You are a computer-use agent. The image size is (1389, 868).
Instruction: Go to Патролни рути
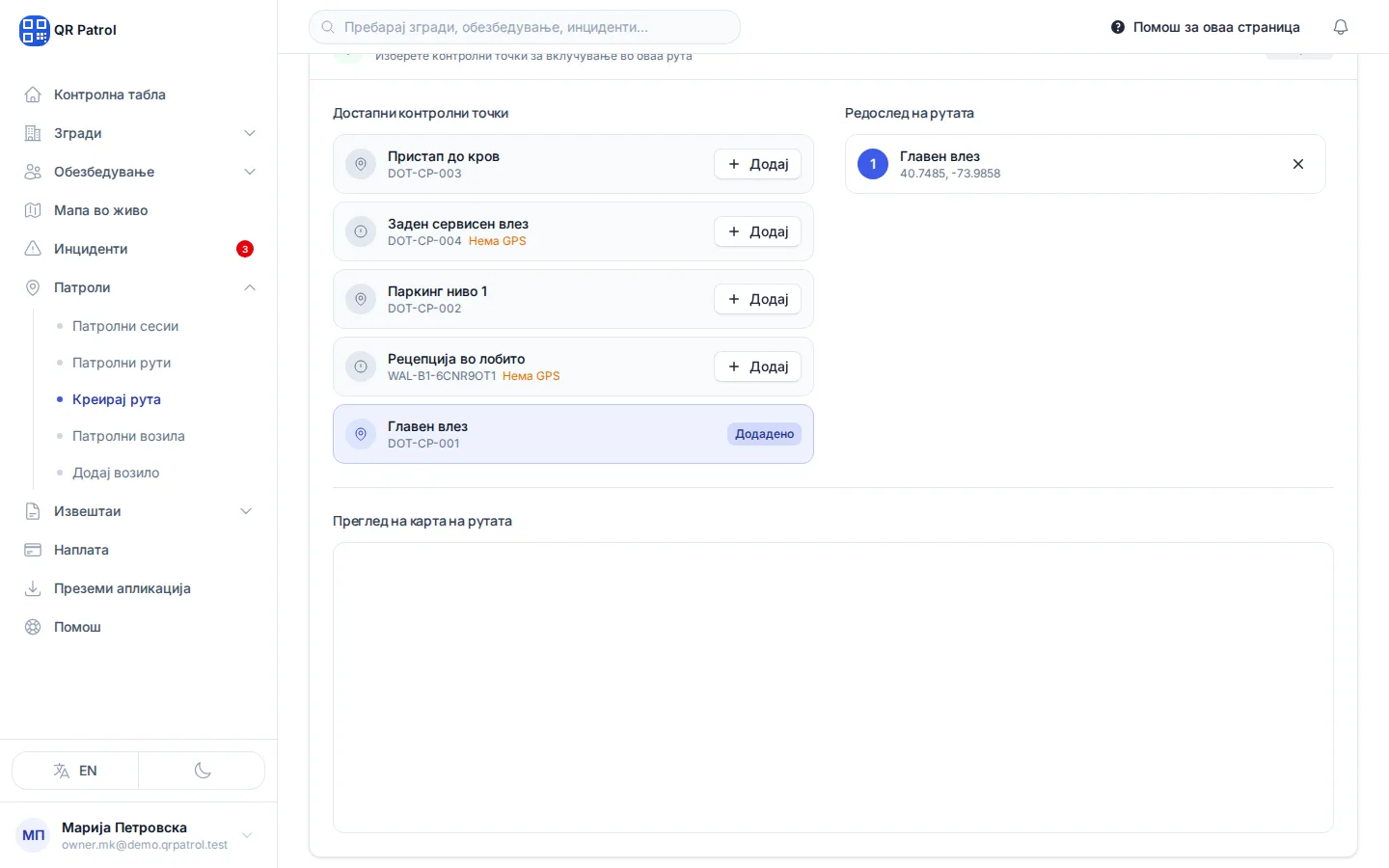pos(122,363)
